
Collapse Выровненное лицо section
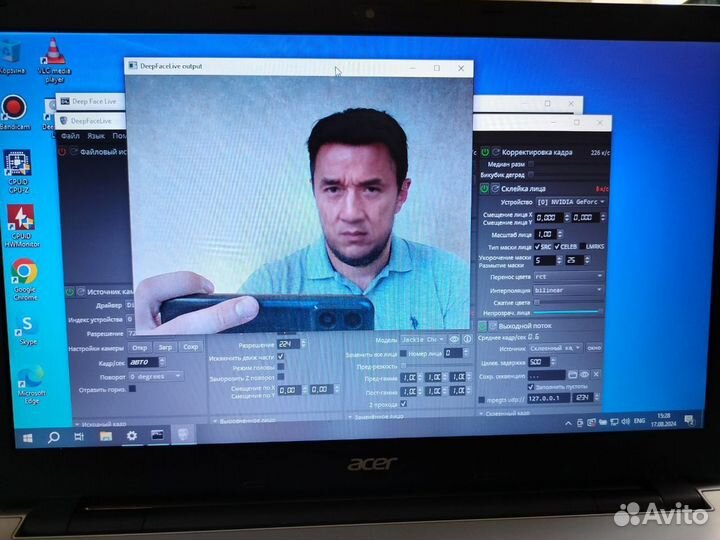pos(215,421)
